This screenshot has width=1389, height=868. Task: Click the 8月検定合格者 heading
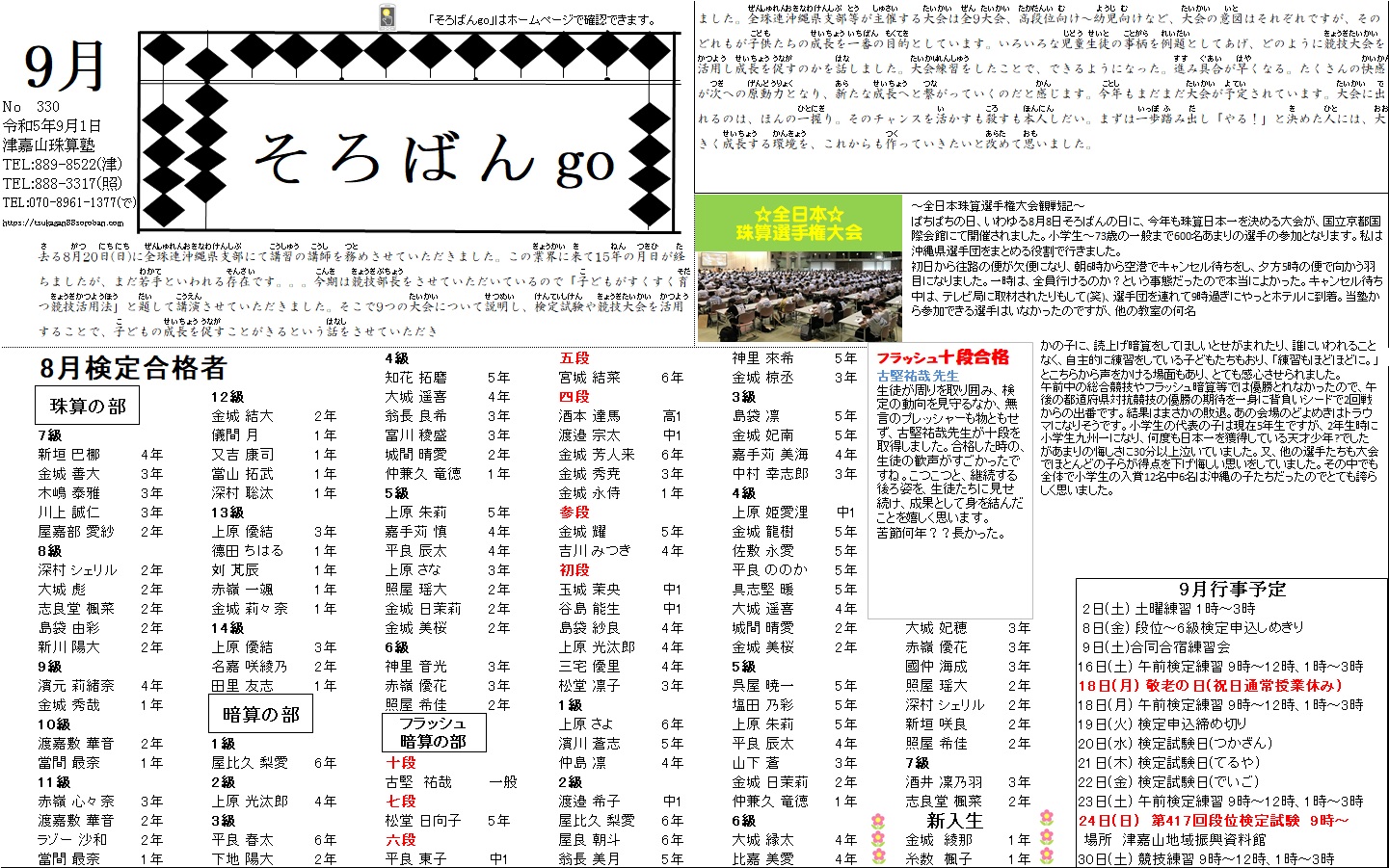click(133, 368)
